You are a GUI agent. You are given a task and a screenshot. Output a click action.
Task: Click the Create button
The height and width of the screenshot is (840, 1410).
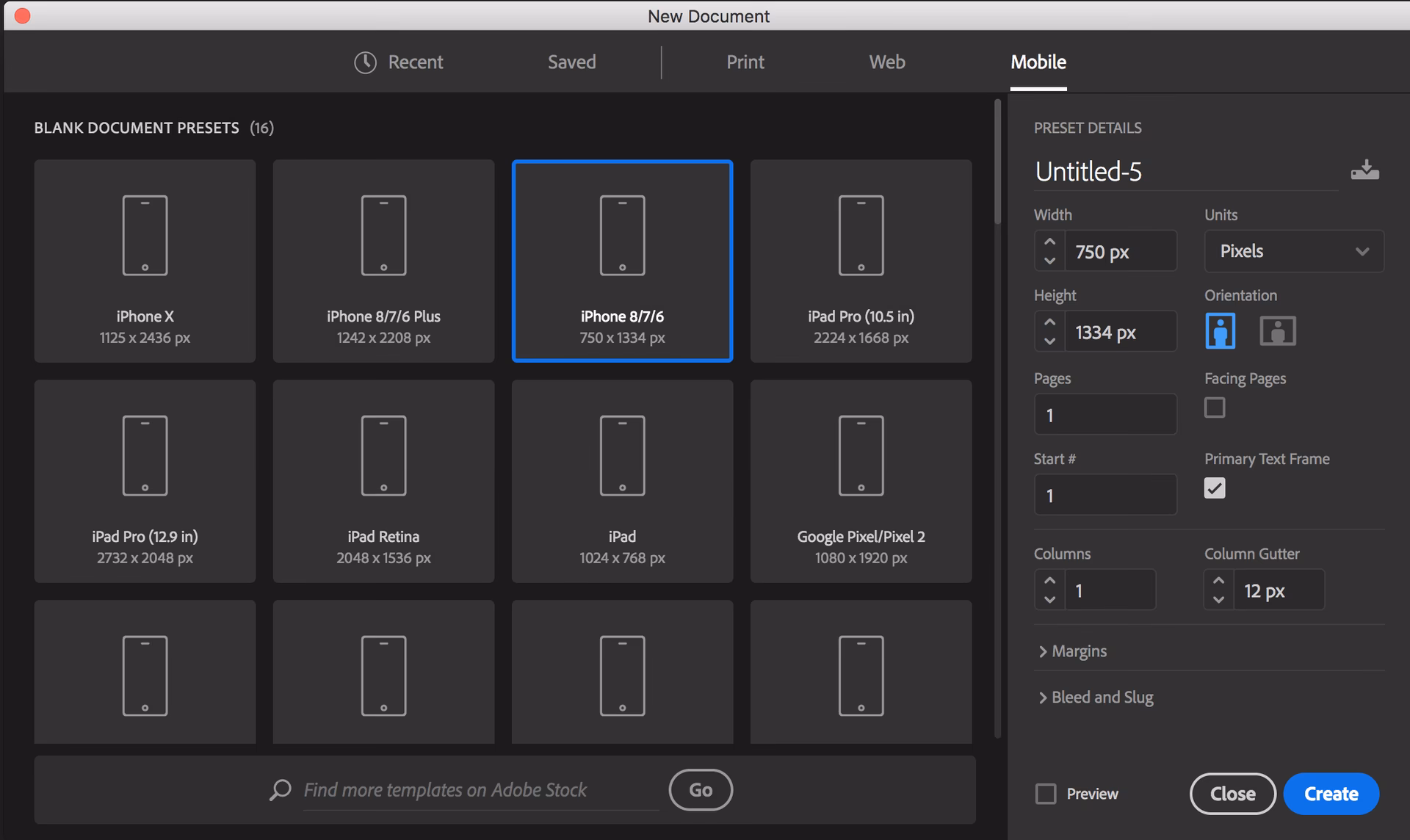pos(1331,793)
